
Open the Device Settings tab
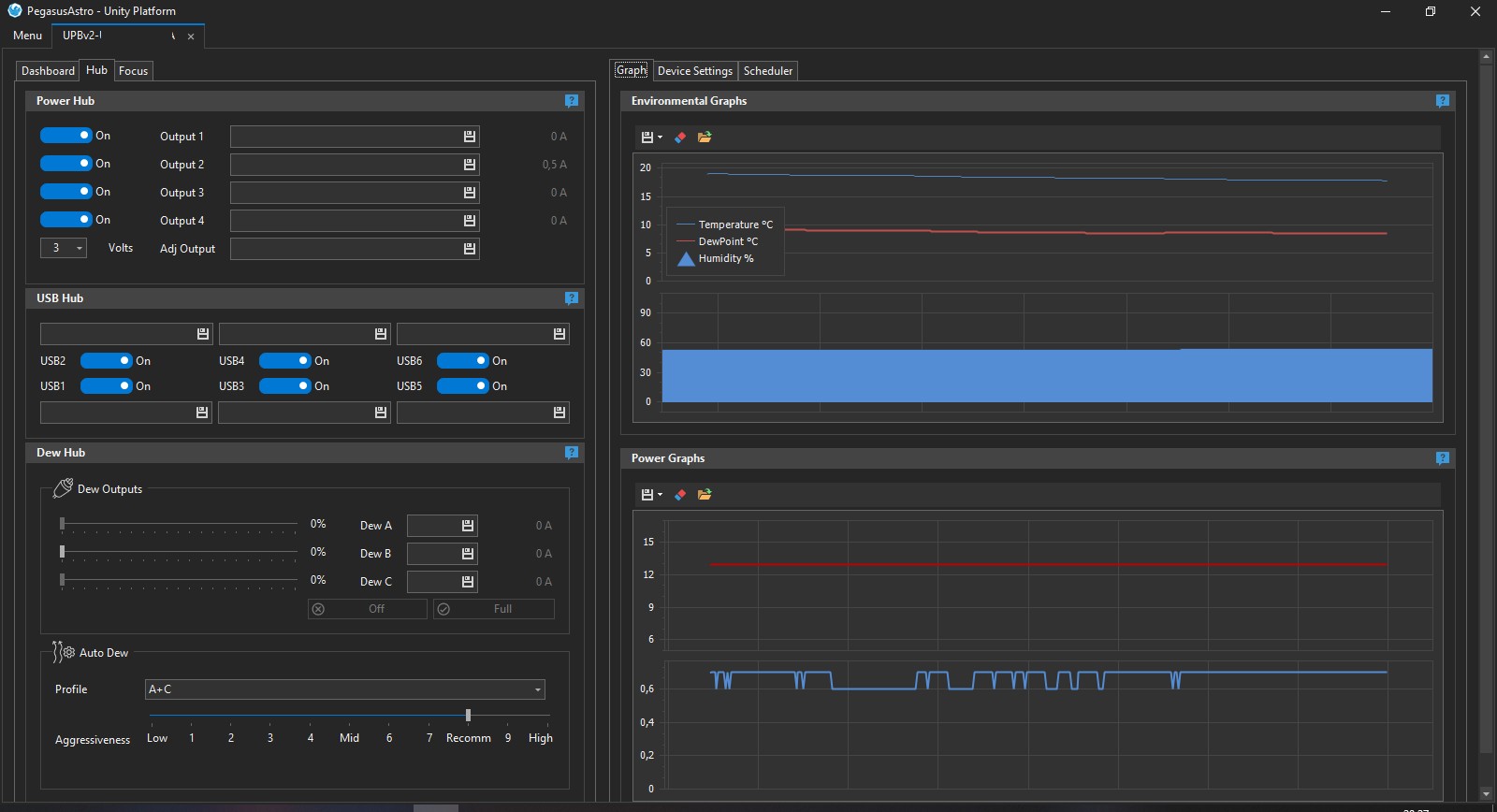(x=694, y=71)
